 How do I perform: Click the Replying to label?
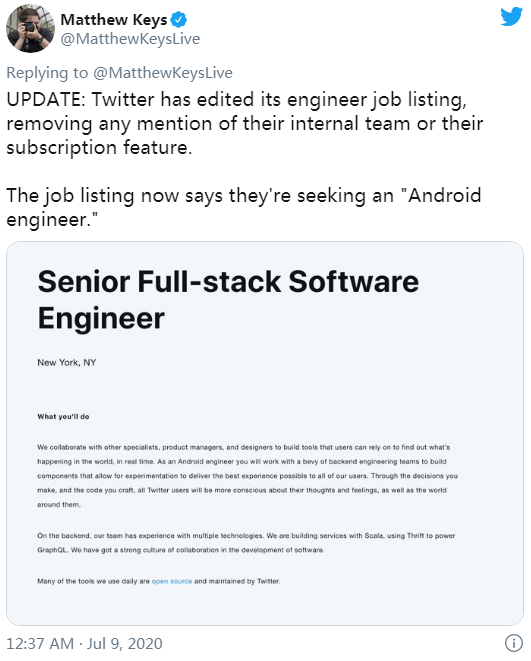click(x=47, y=73)
